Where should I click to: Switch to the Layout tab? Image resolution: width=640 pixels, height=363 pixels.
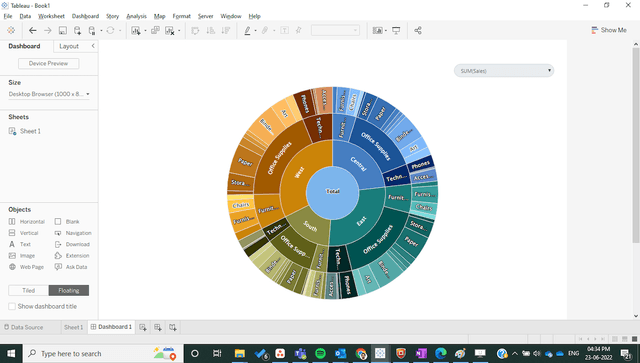(x=69, y=46)
